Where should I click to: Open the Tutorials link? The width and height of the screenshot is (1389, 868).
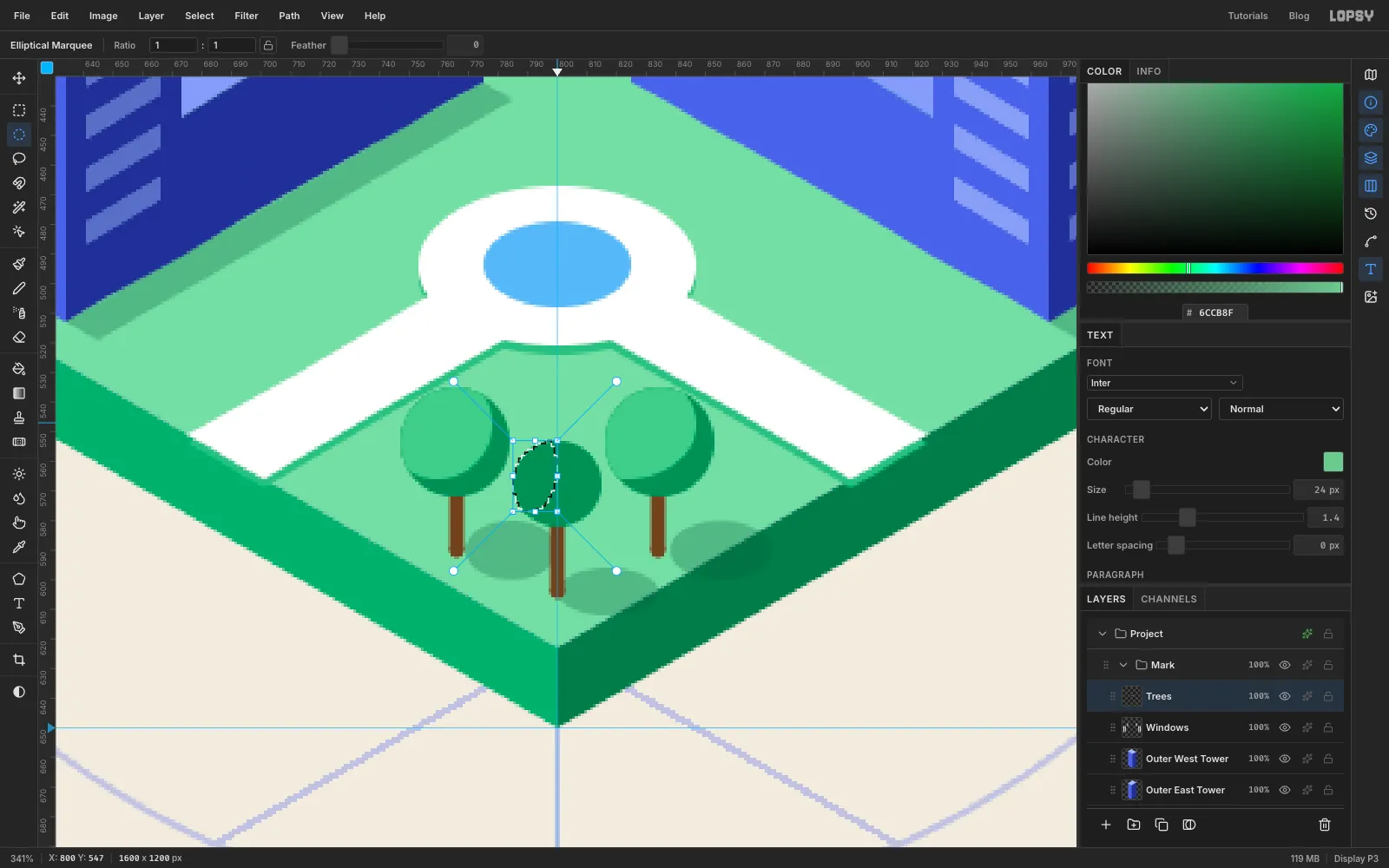[x=1247, y=16]
